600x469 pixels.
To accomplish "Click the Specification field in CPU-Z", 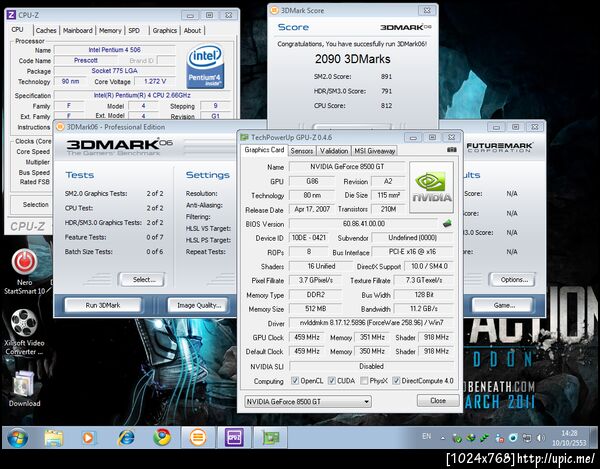I will [x=142, y=95].
